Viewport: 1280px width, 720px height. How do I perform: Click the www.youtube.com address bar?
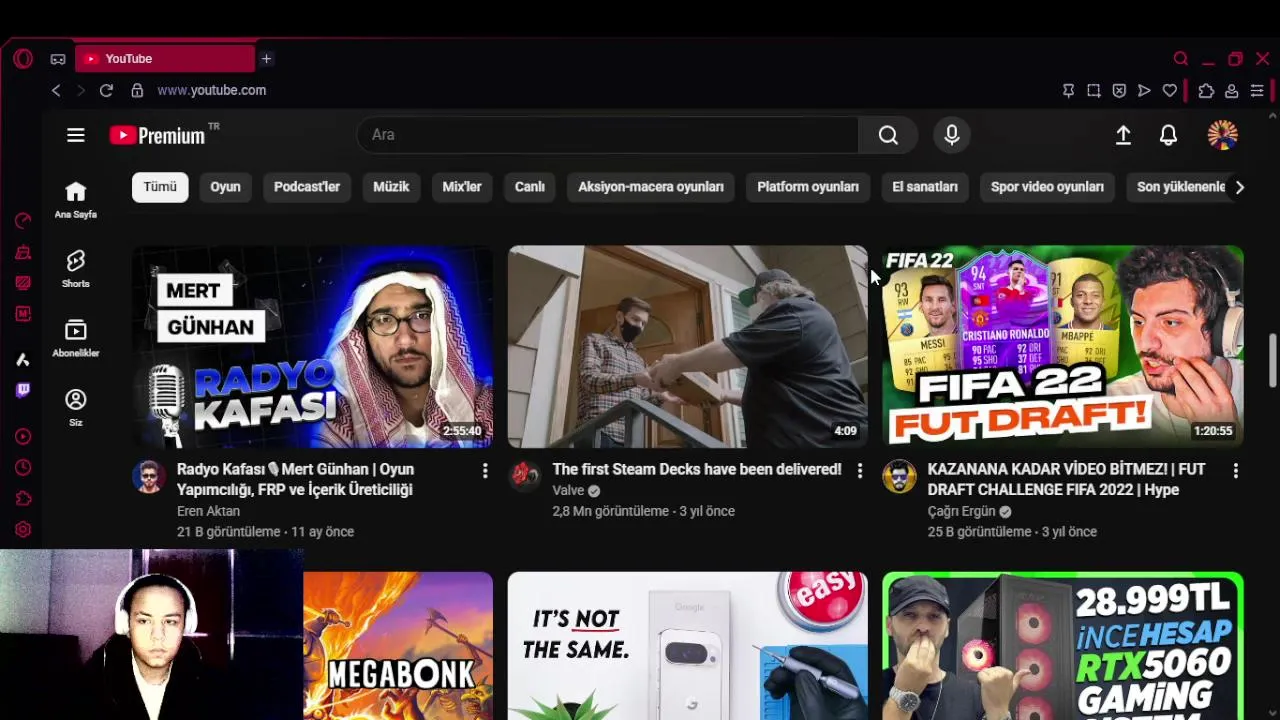[x=211, y=90]
